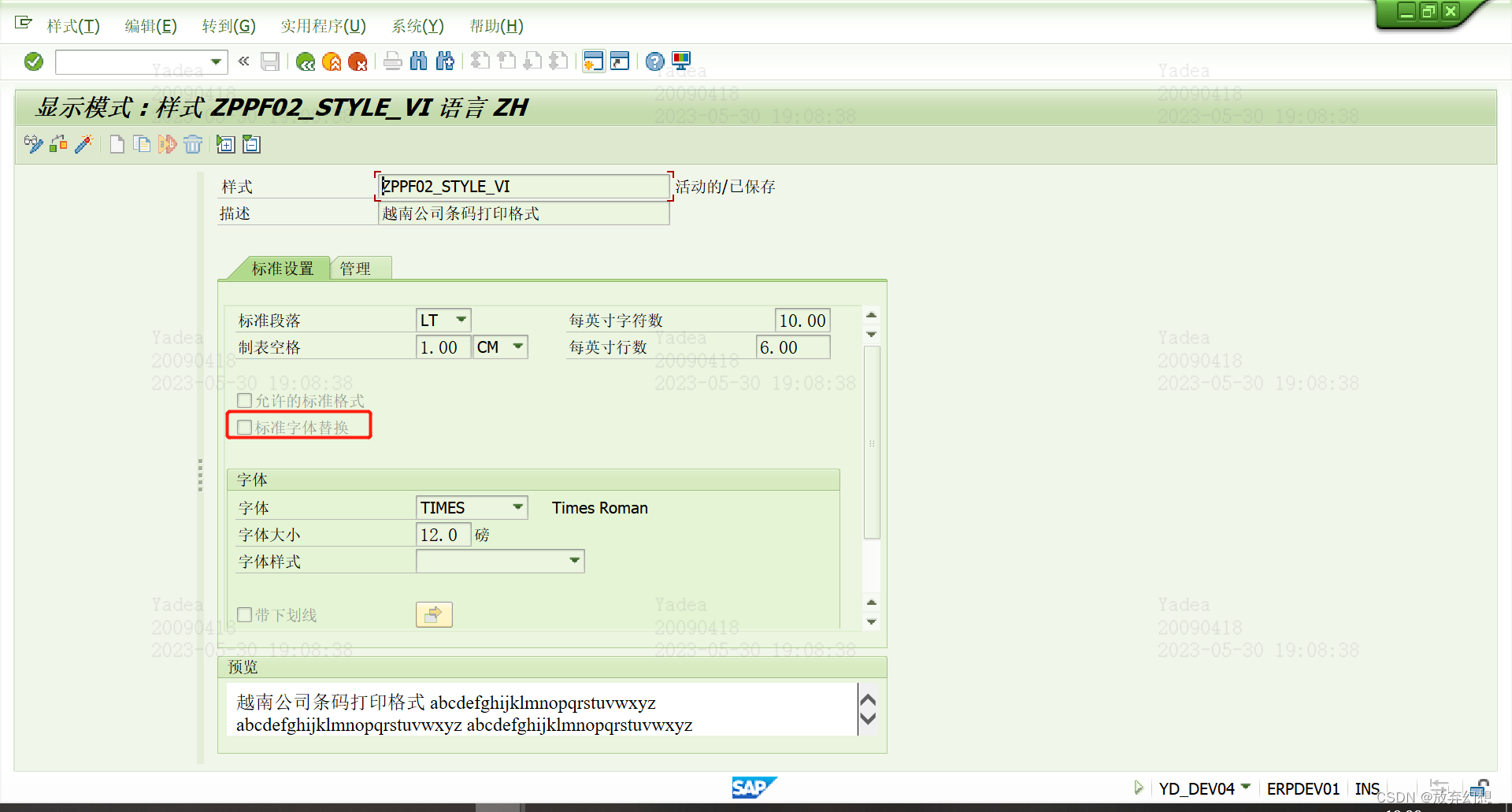
Task: Click the Last Page icon
Action: (x=558, y=61)
